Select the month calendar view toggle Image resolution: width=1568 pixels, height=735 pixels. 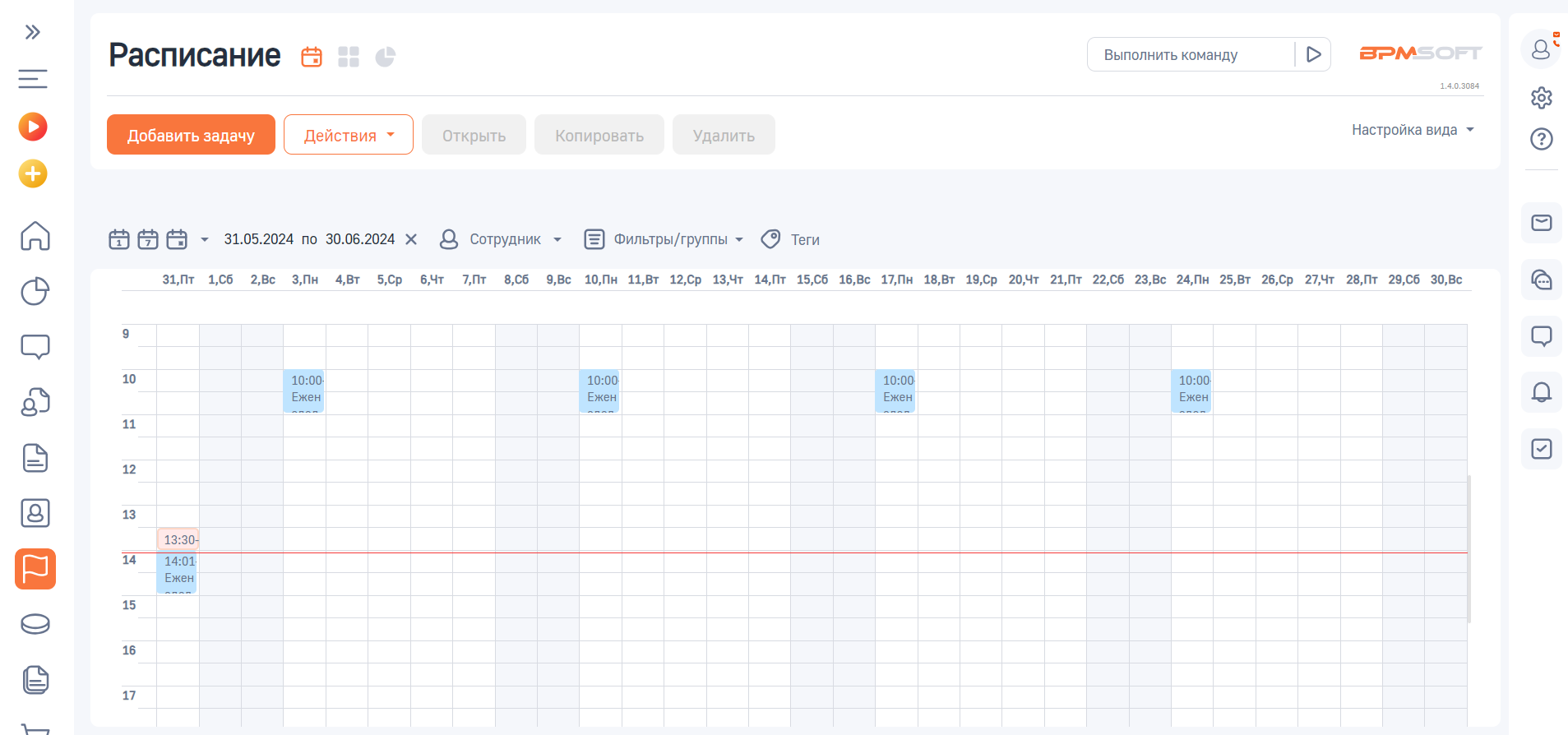tap(177, 239)
